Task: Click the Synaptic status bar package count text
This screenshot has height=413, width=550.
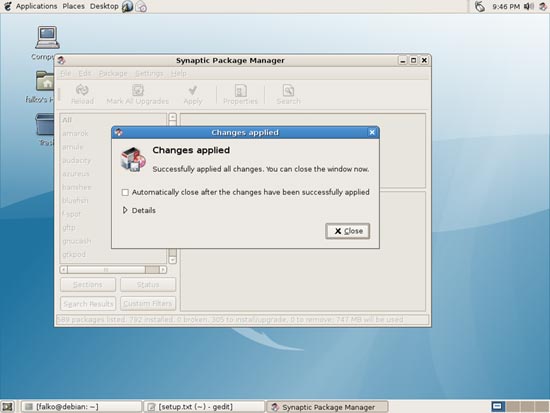Action: (x=230, y=320)
